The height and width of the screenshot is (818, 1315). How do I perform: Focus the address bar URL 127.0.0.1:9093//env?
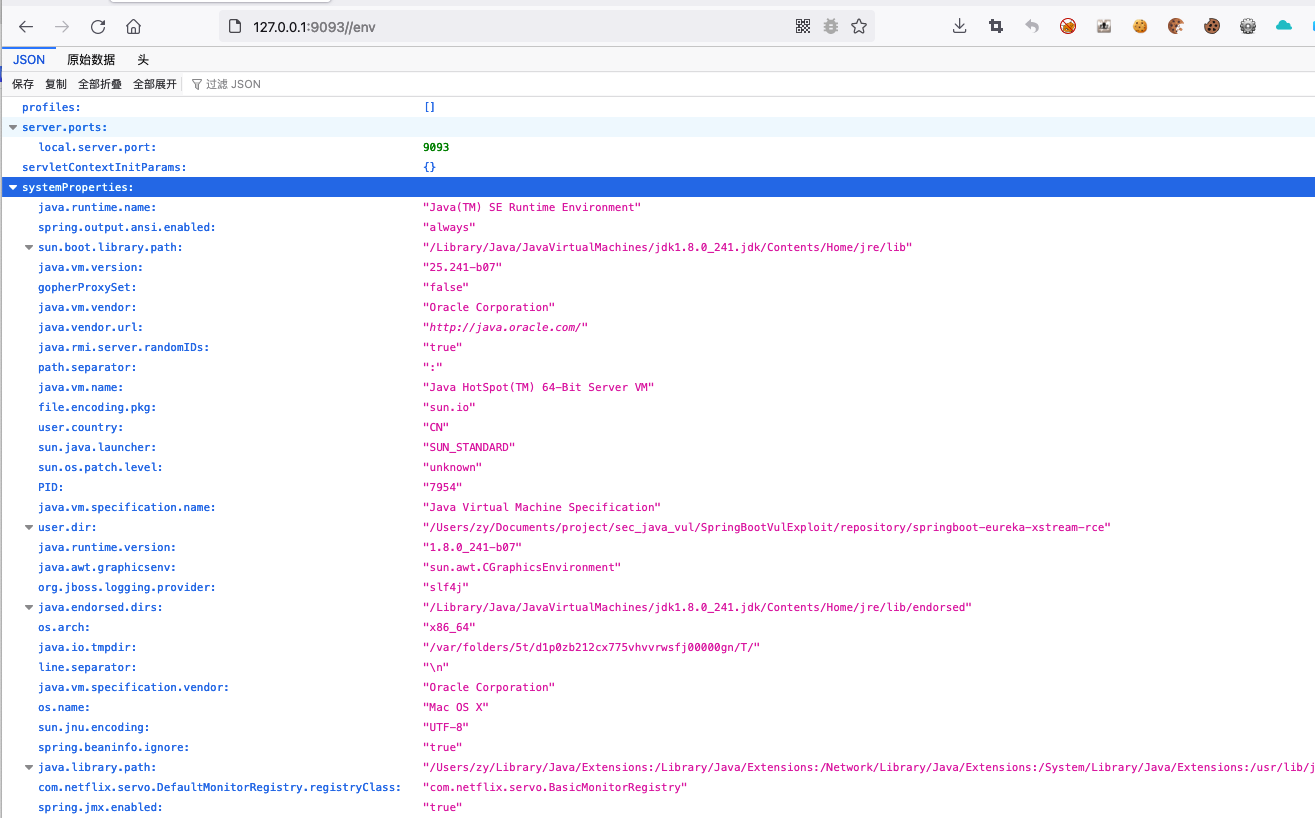click(x=546, y=26)
